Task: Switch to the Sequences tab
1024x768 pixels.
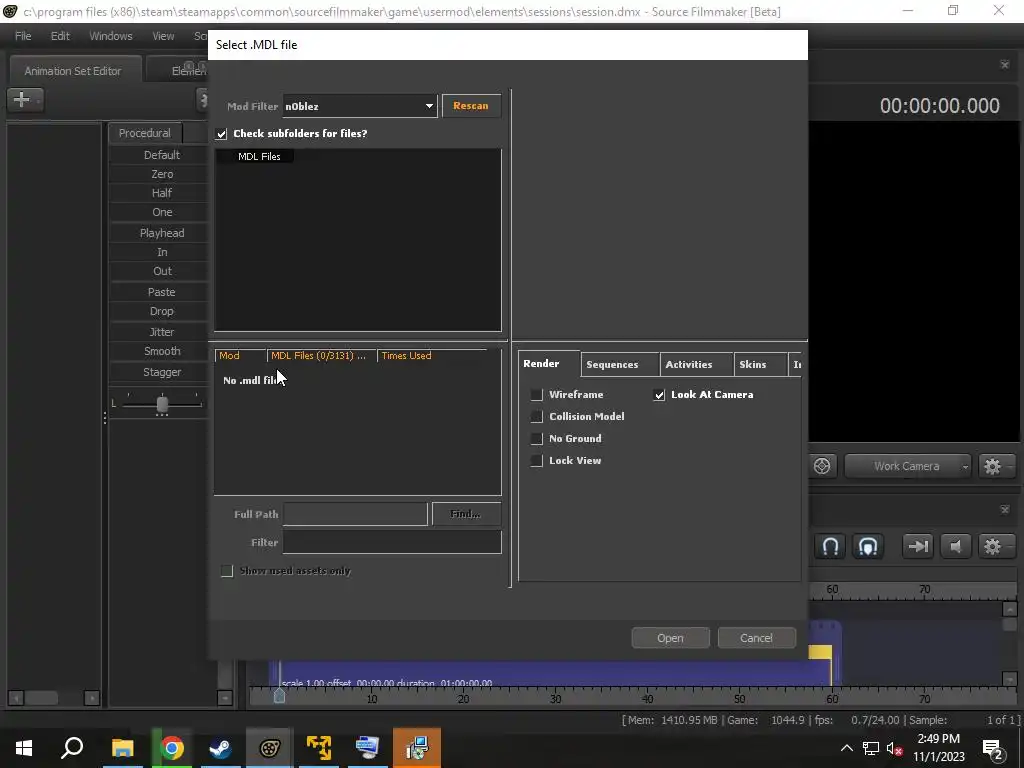Action: 619,364
